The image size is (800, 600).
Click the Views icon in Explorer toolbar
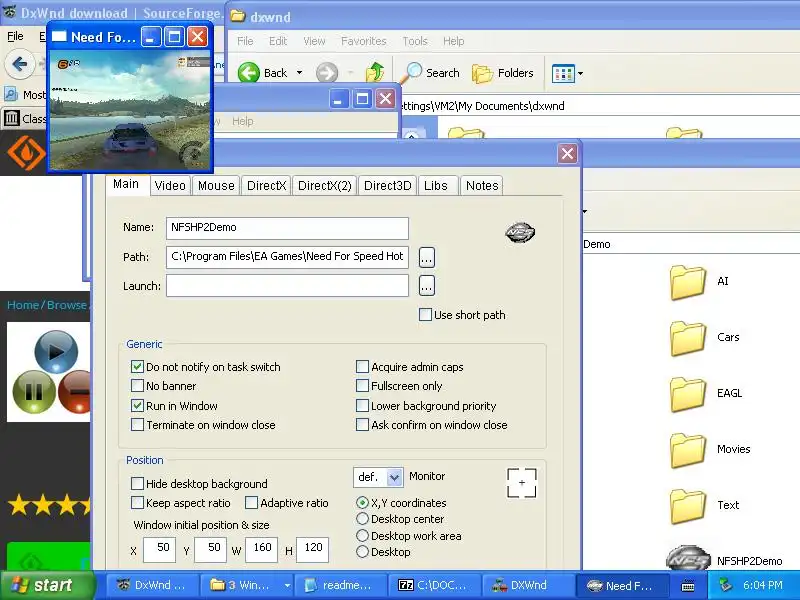coord(563,73)
